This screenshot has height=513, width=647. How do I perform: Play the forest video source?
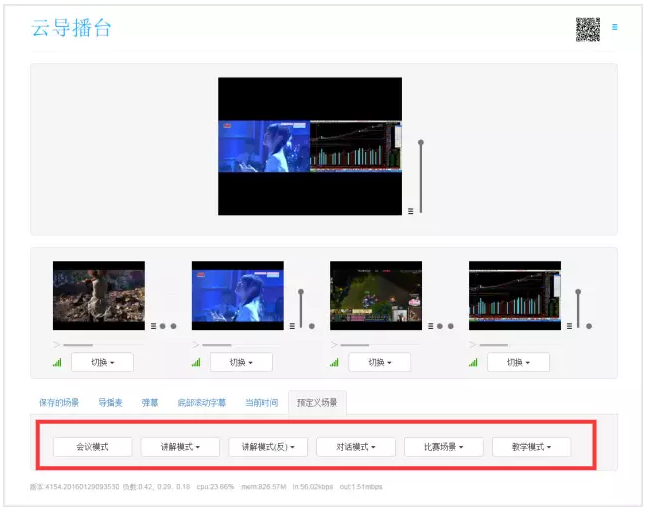tap(57, 344)
